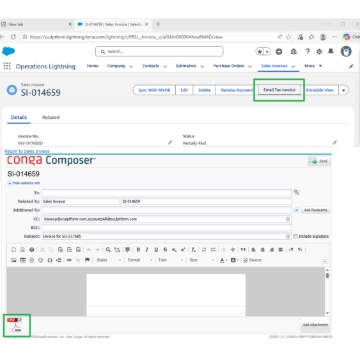Open the background color picker

234,260
